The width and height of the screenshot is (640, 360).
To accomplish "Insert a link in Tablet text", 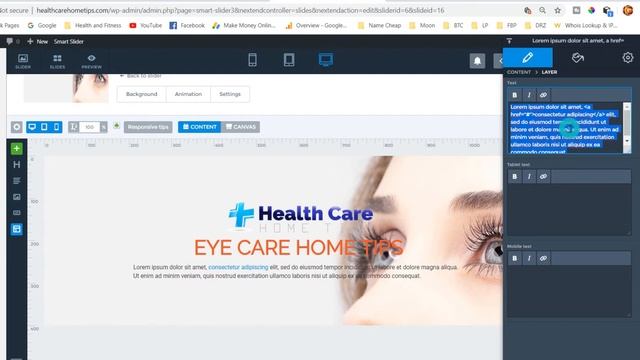I will (543, 176).
